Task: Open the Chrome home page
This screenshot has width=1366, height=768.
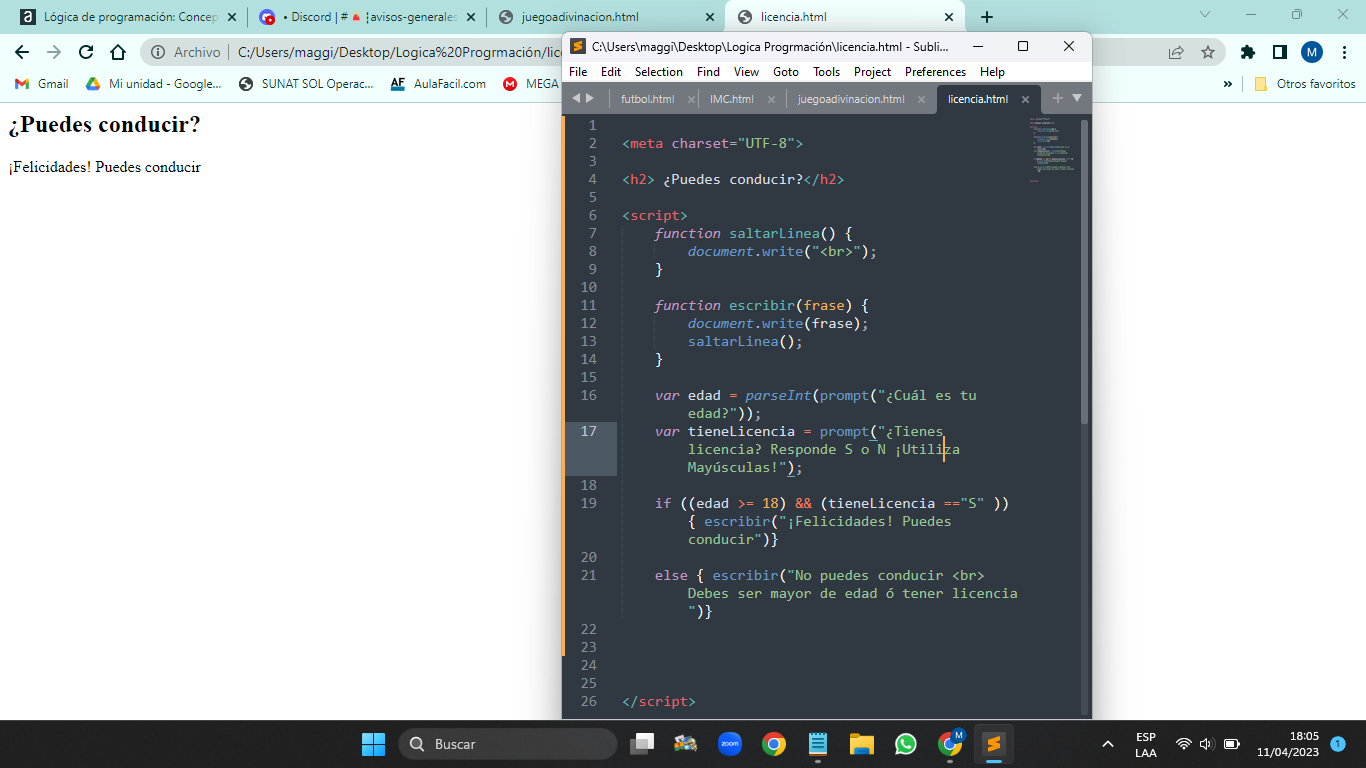Action: point(118,52)
